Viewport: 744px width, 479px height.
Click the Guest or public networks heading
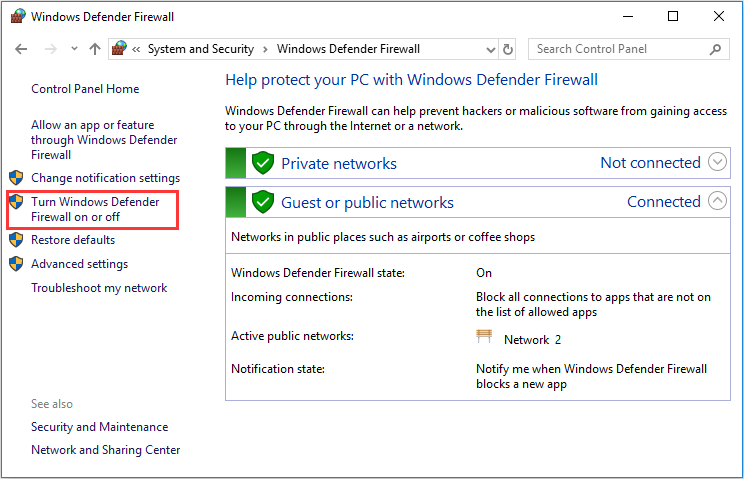[x=367, y=203]
